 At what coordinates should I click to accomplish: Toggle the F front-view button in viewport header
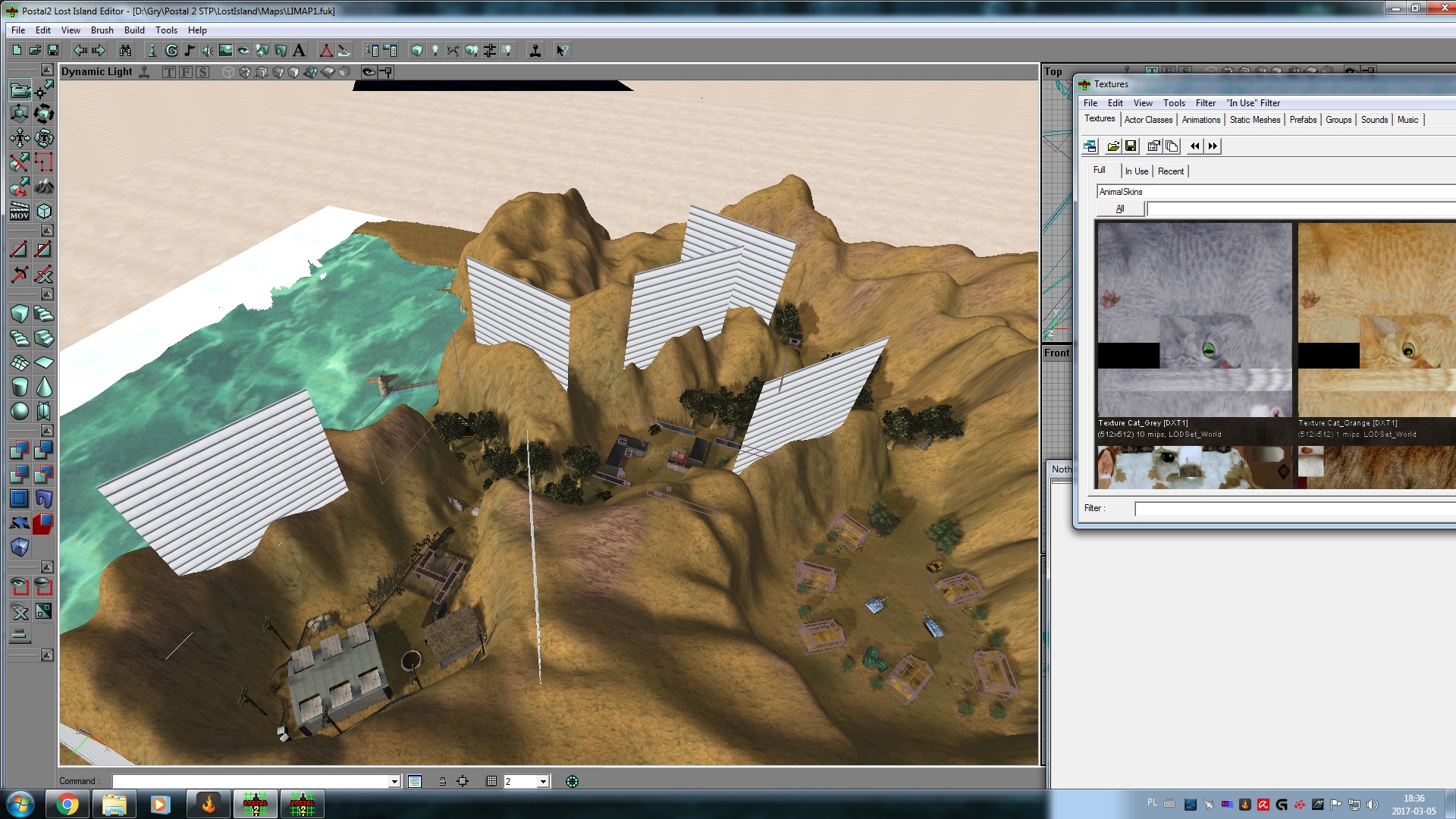[185, 72]
